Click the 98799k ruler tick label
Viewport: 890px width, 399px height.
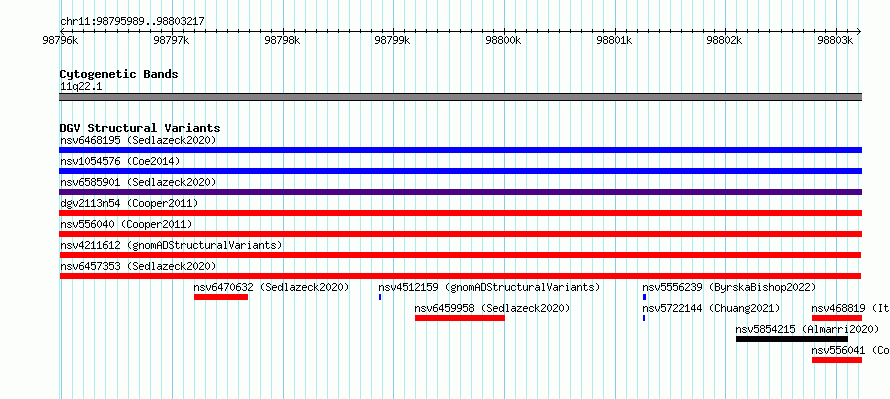(393, 41)
